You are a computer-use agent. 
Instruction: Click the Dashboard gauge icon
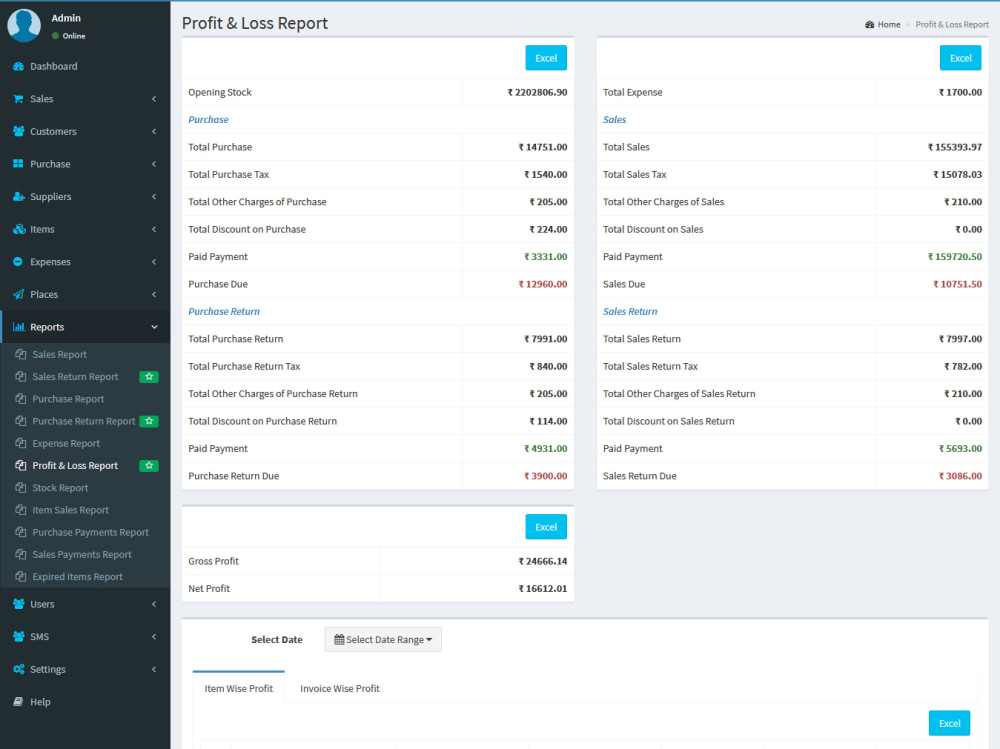[x=18, y=66]
